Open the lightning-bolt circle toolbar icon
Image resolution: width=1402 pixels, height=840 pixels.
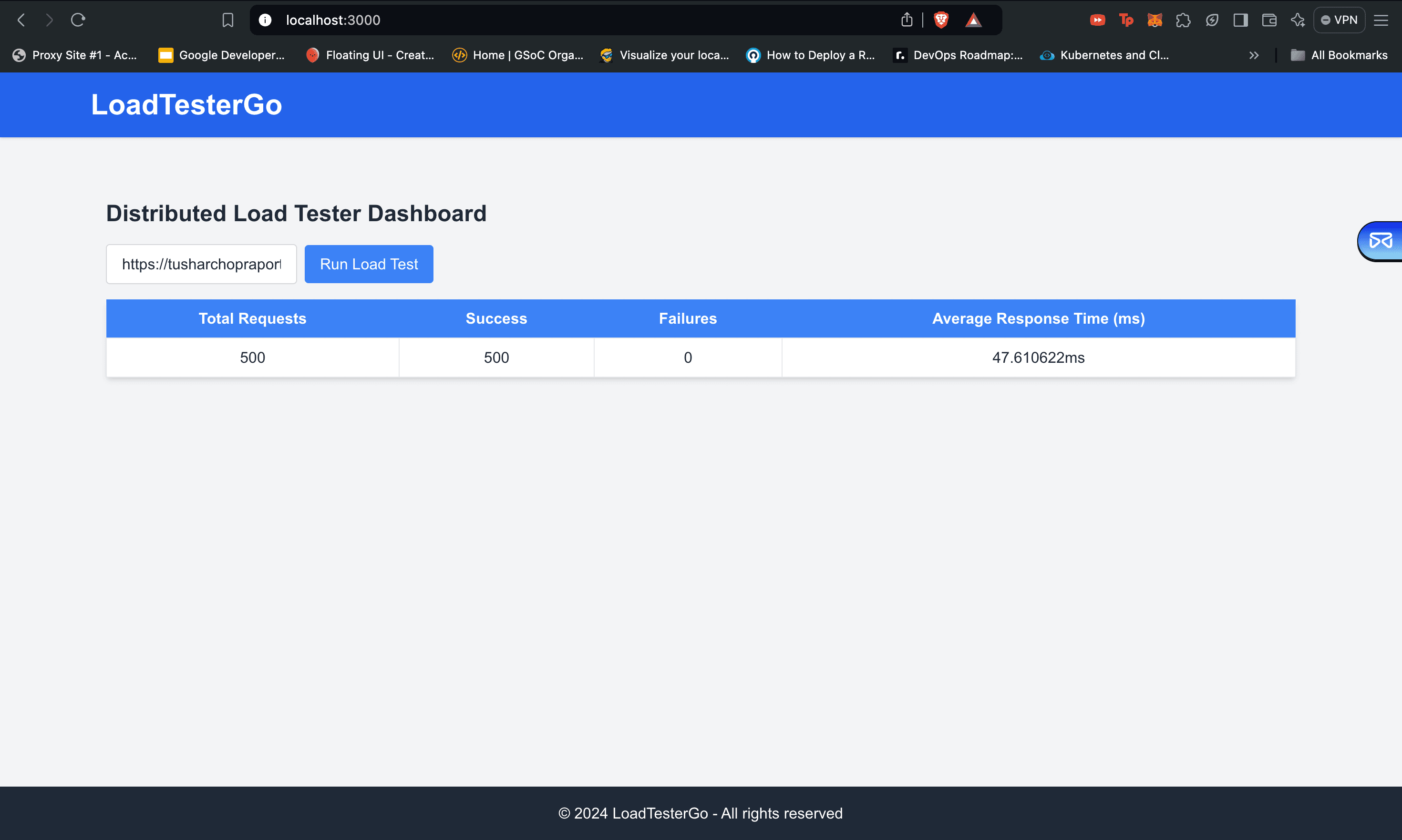(x=1212, y=20)
